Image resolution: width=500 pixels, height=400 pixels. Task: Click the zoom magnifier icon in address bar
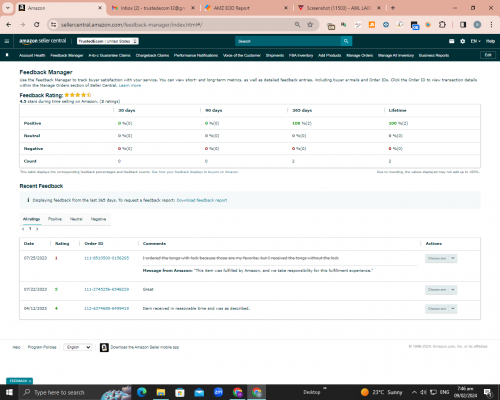point(297,25)
